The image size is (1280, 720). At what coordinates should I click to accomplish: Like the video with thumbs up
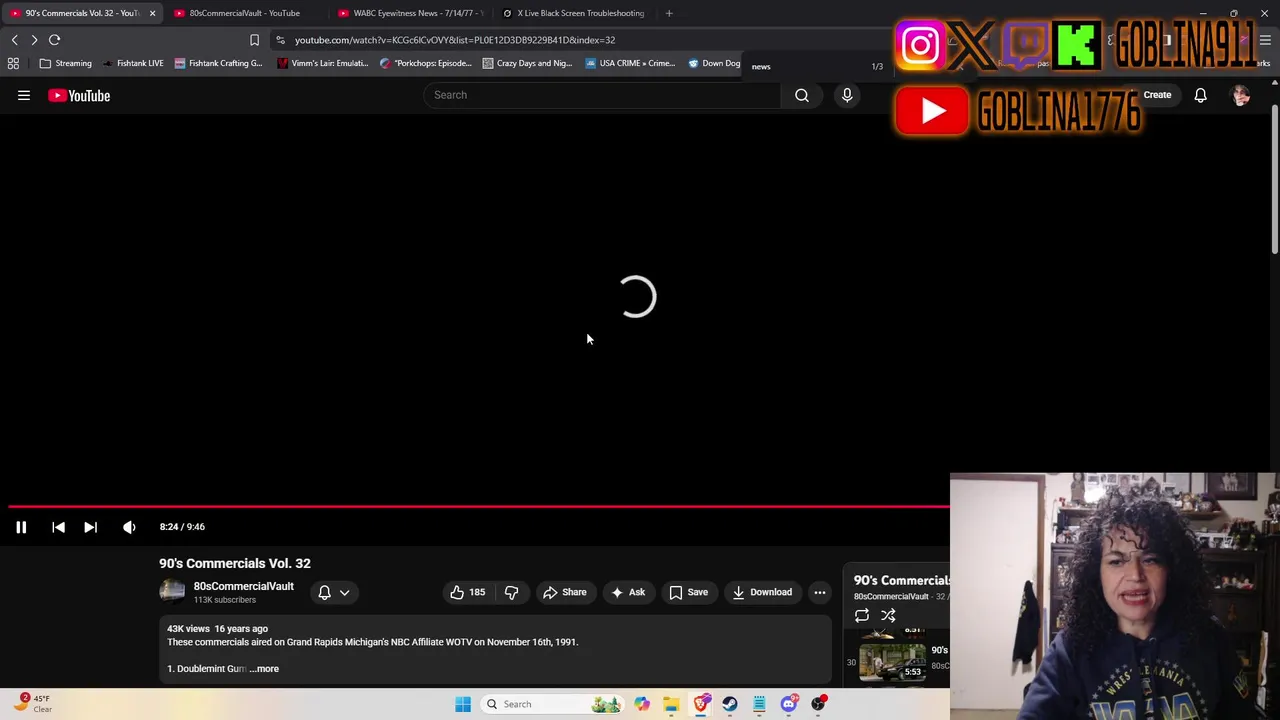468,592
